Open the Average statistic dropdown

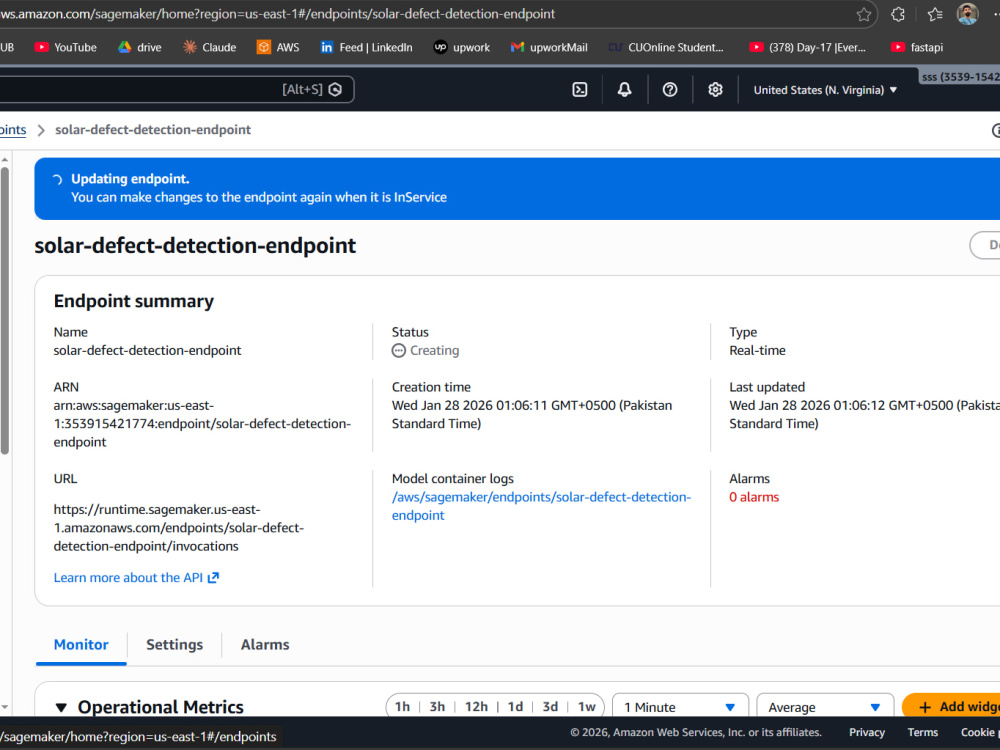click(x=825, y=707)
